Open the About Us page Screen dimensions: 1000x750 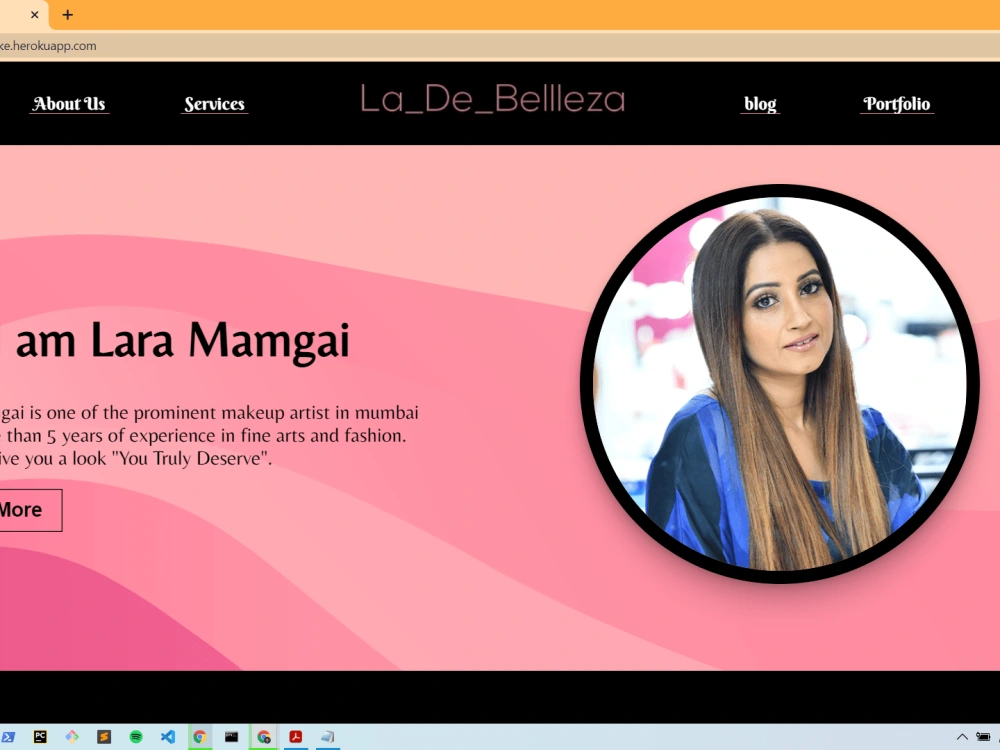pos(69,104)
